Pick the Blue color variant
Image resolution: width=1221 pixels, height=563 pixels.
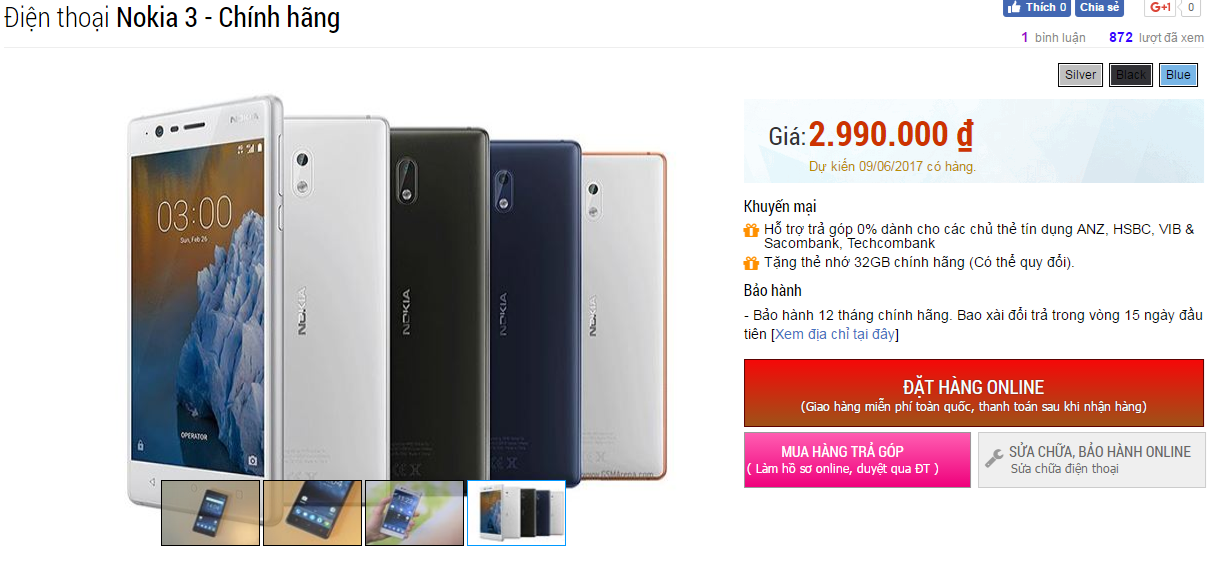(x=1178, y=75)
